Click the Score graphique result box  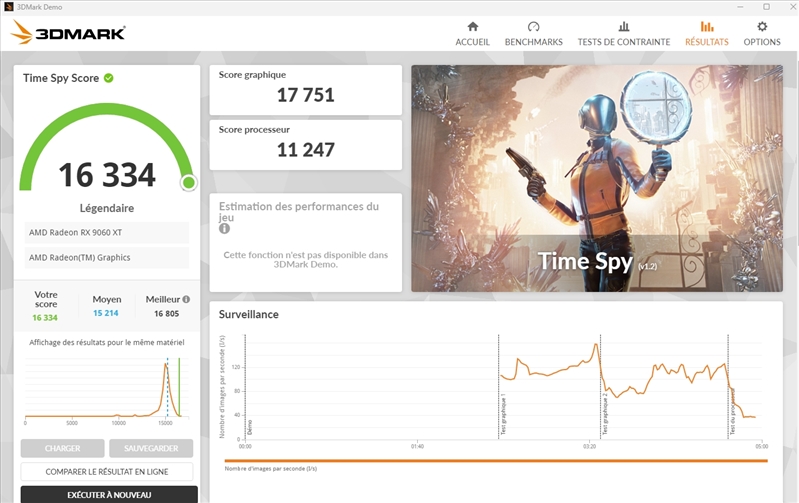pos(305,88)
